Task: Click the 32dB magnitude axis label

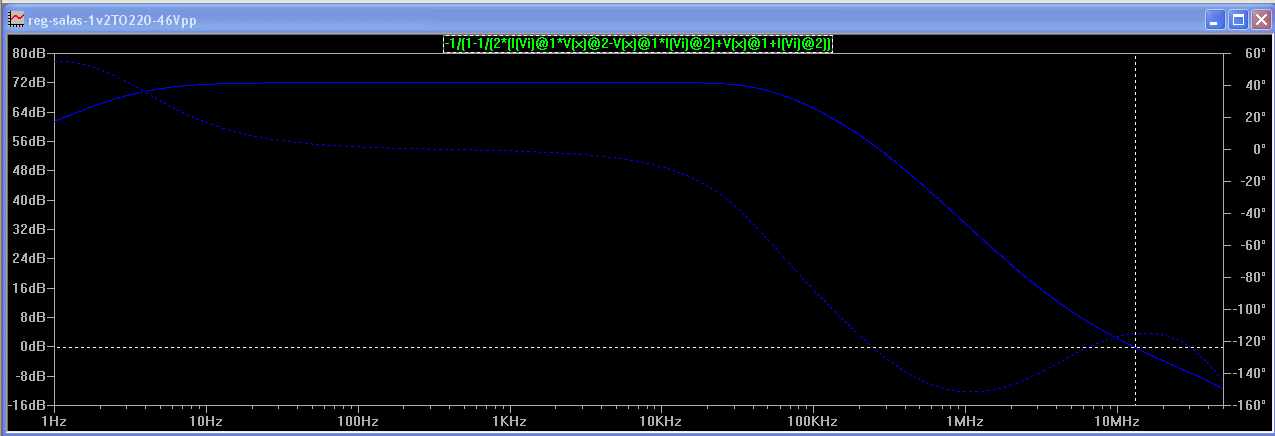Action: pos(29,229)
